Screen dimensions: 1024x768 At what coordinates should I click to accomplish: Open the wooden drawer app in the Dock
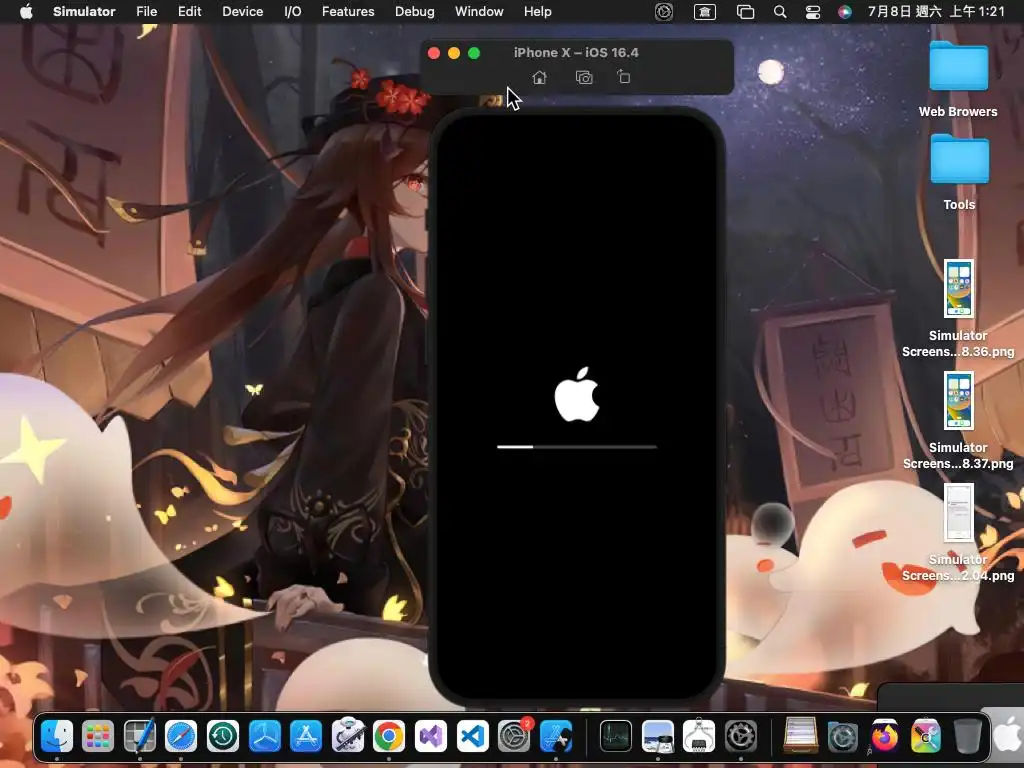[x=801, y=736]
